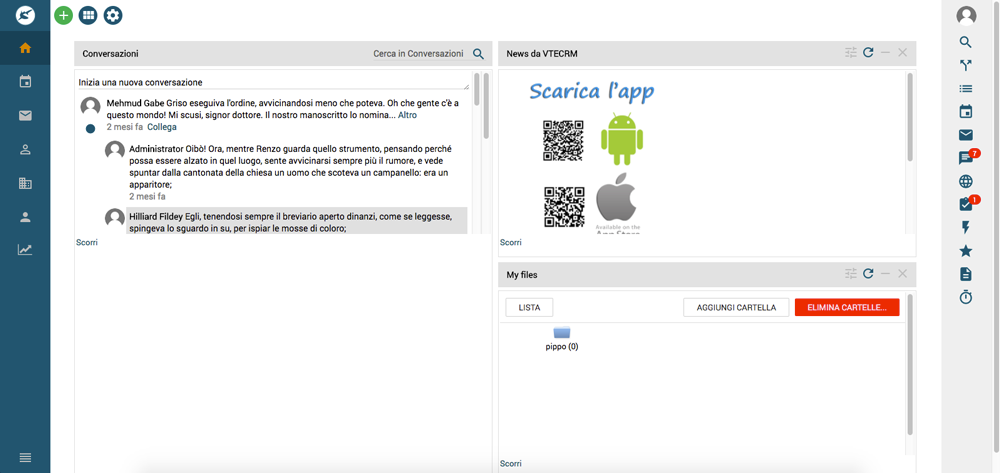
Task: Click the globe icon in right sidebar
Action: (966, 182)
